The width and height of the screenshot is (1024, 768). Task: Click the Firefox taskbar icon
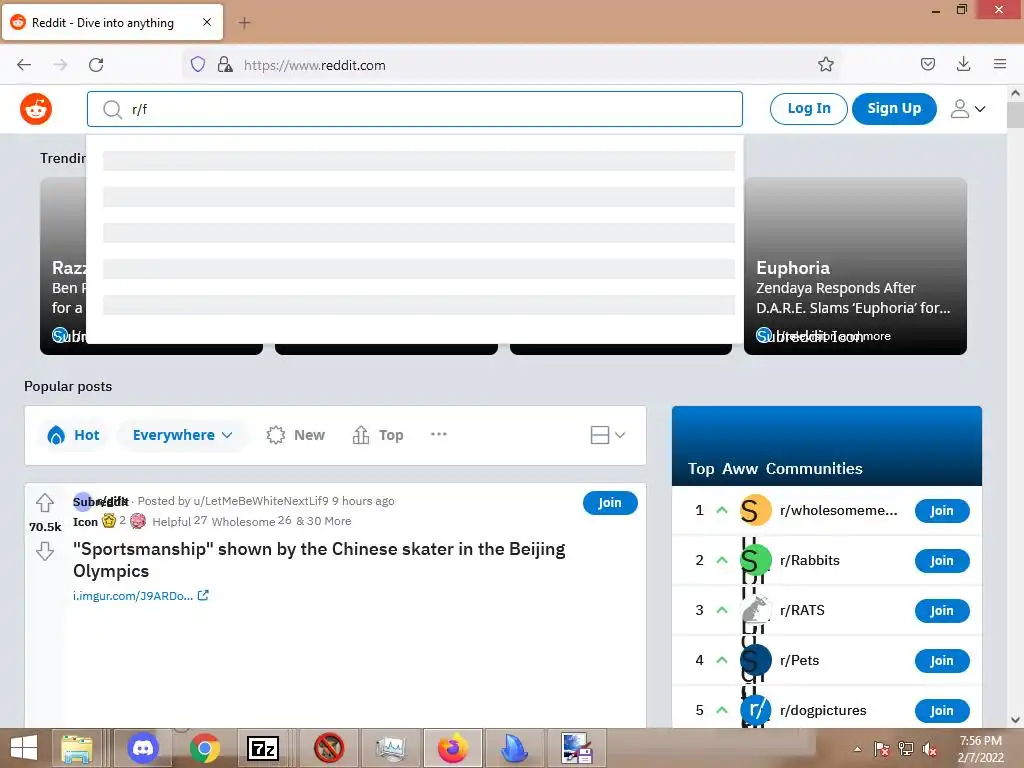click(x=453, y=748)
